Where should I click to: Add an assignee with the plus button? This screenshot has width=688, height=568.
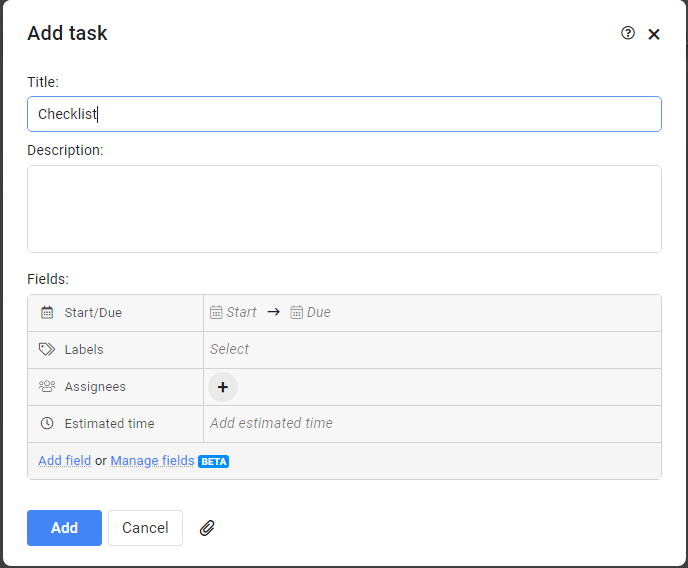tap(223, 387)
